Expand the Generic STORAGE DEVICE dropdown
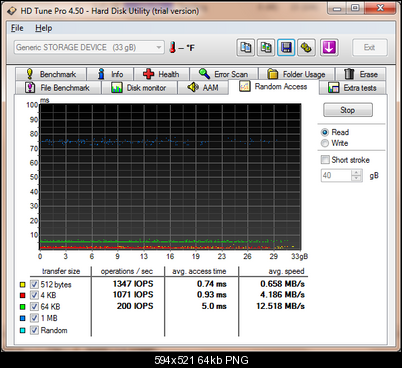The width and height of the screenshot is (402, 368). (89, 47)
